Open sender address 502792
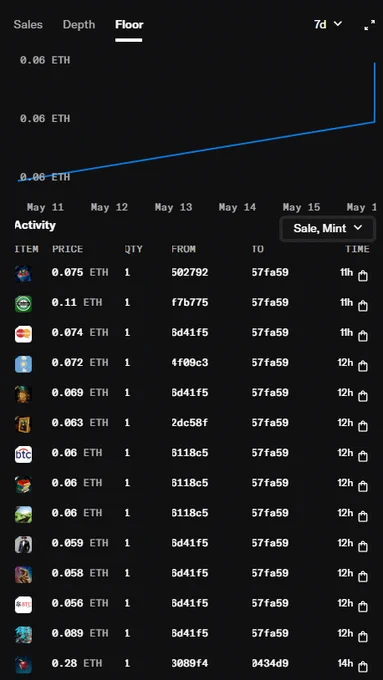Screen dimensions: 383x680 point(190,272)
